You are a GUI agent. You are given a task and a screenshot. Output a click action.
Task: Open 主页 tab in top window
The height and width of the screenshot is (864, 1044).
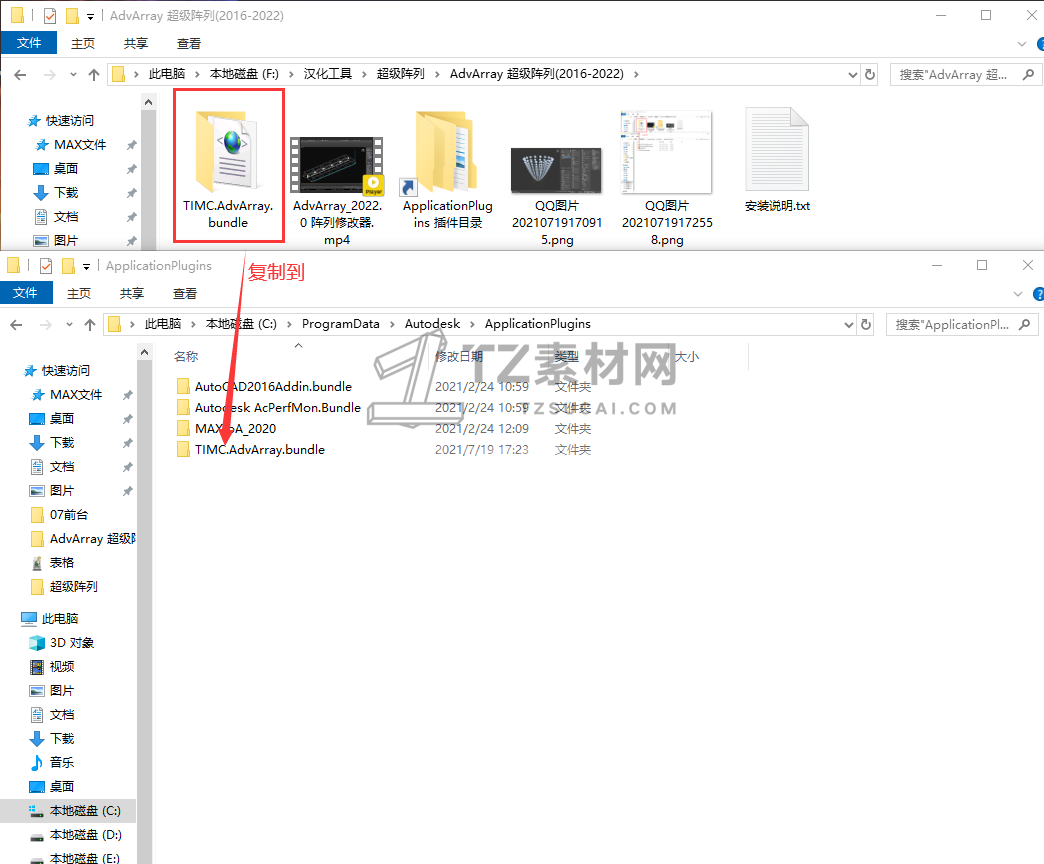click(x=83, y=43)
